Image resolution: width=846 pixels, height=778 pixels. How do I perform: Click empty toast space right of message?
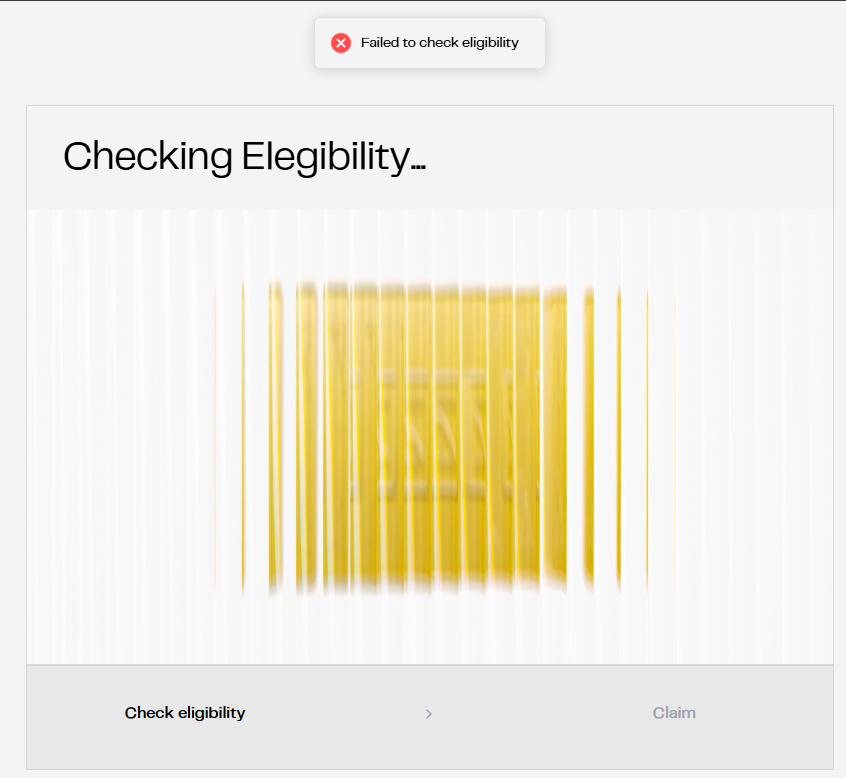[x=532, y=43]
